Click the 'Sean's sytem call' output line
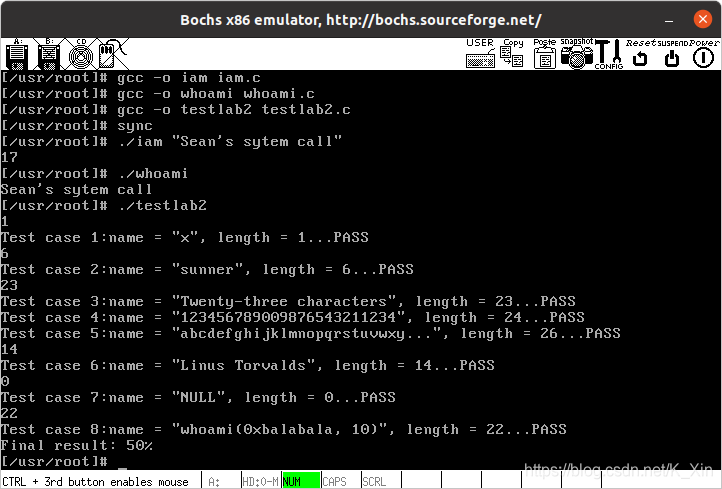 pos(76,189)
